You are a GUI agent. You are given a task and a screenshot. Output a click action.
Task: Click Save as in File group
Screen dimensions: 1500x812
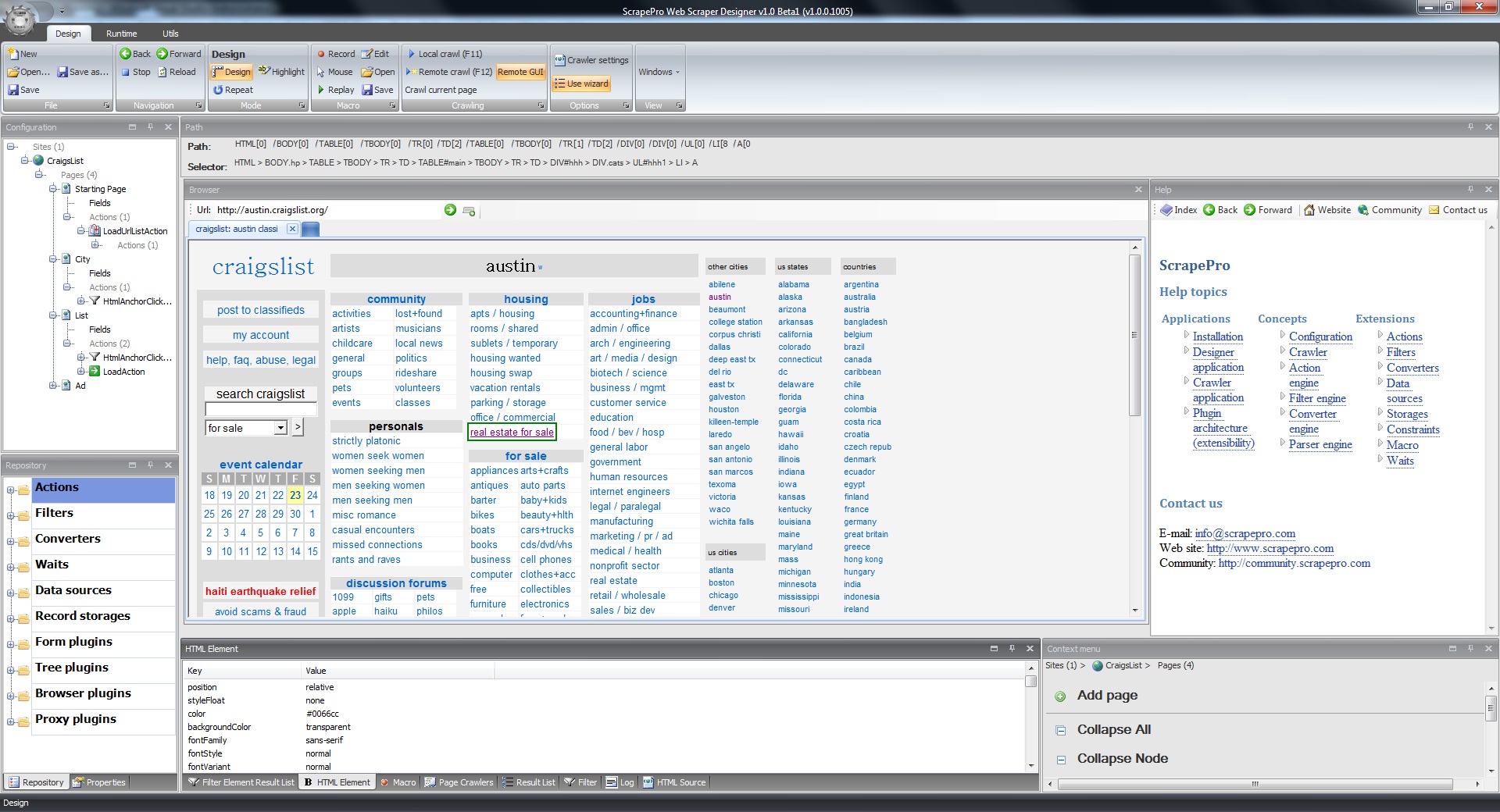[83, 72]
